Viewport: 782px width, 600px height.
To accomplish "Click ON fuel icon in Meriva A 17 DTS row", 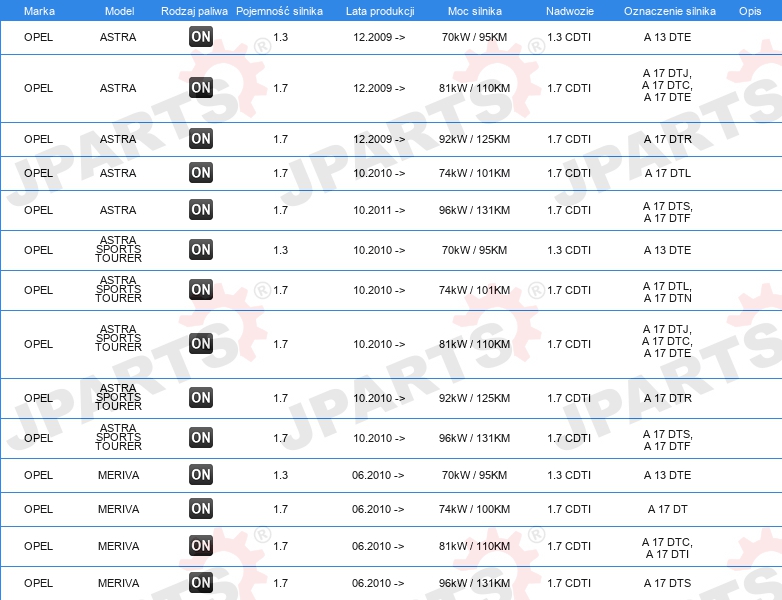I will pyautogui.click(x=201, y=583).
